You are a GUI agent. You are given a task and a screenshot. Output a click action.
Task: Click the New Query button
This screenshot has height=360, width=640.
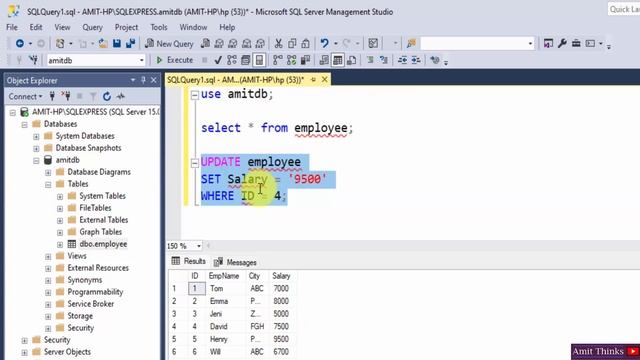pyautogui.click(x=169, y=43)
